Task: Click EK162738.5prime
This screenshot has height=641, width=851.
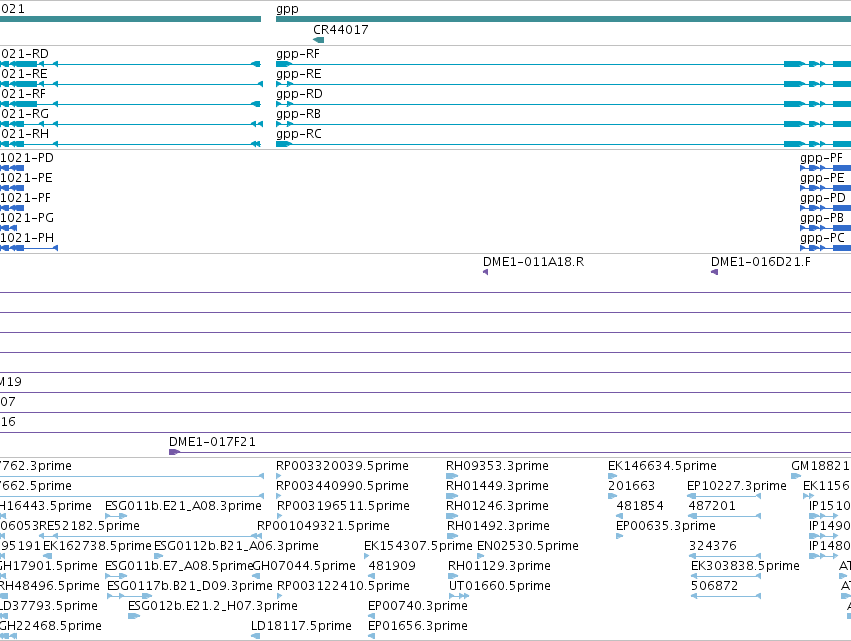Action: pyautogui.click(x=97, y=546)
